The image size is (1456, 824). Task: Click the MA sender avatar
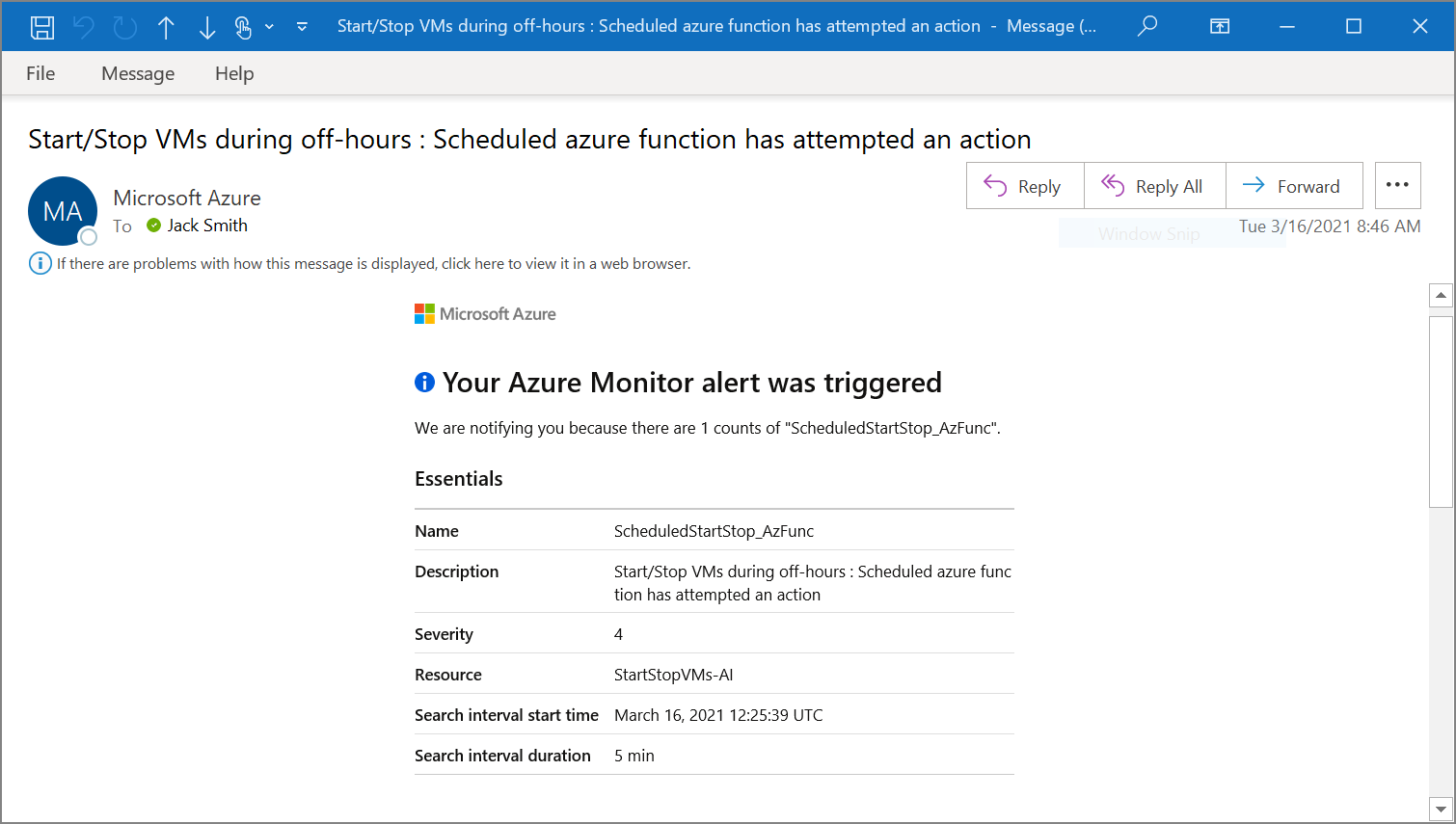(63, 211)
